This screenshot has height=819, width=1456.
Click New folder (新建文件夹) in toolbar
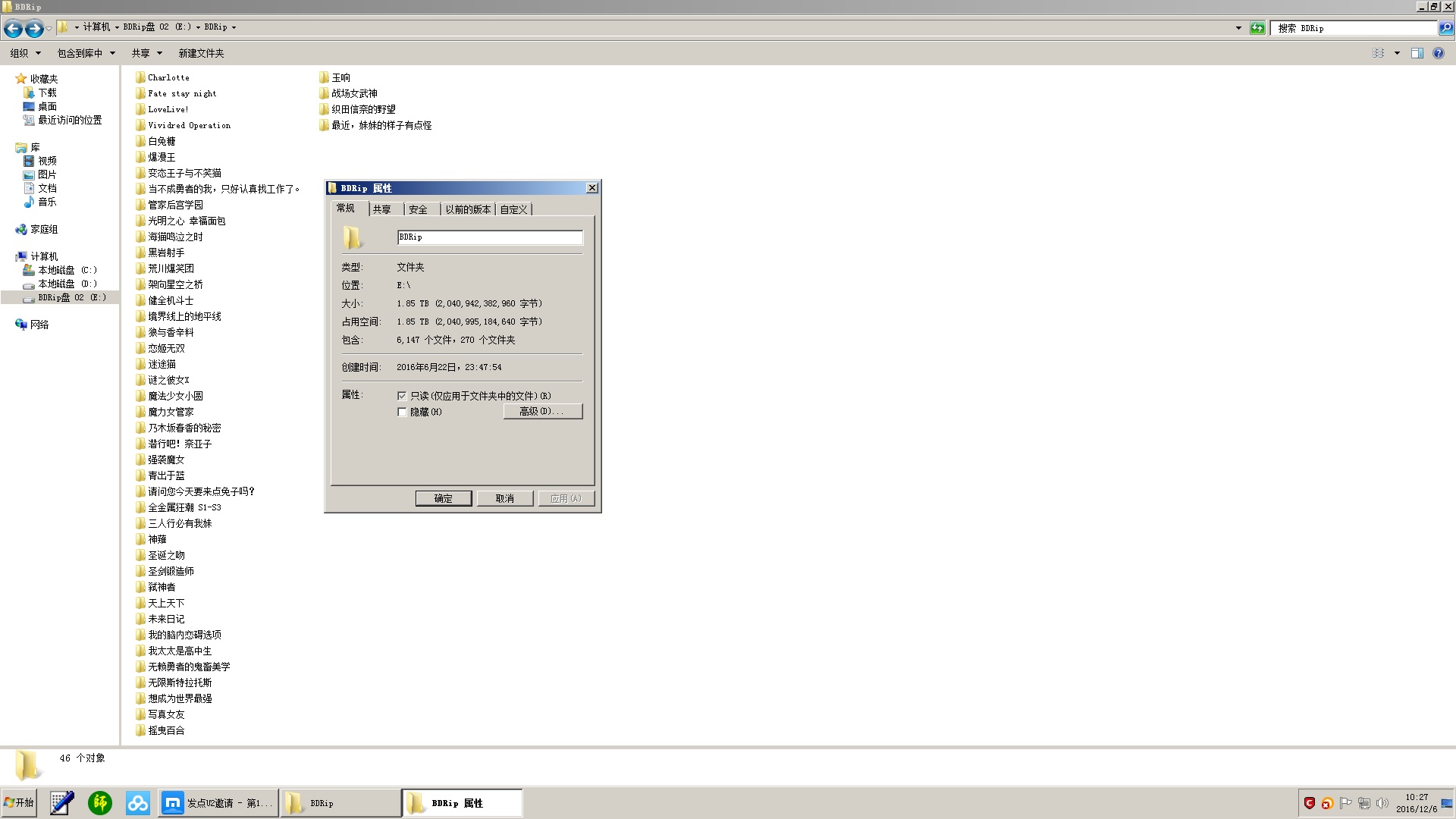click(x=201, y=53)
